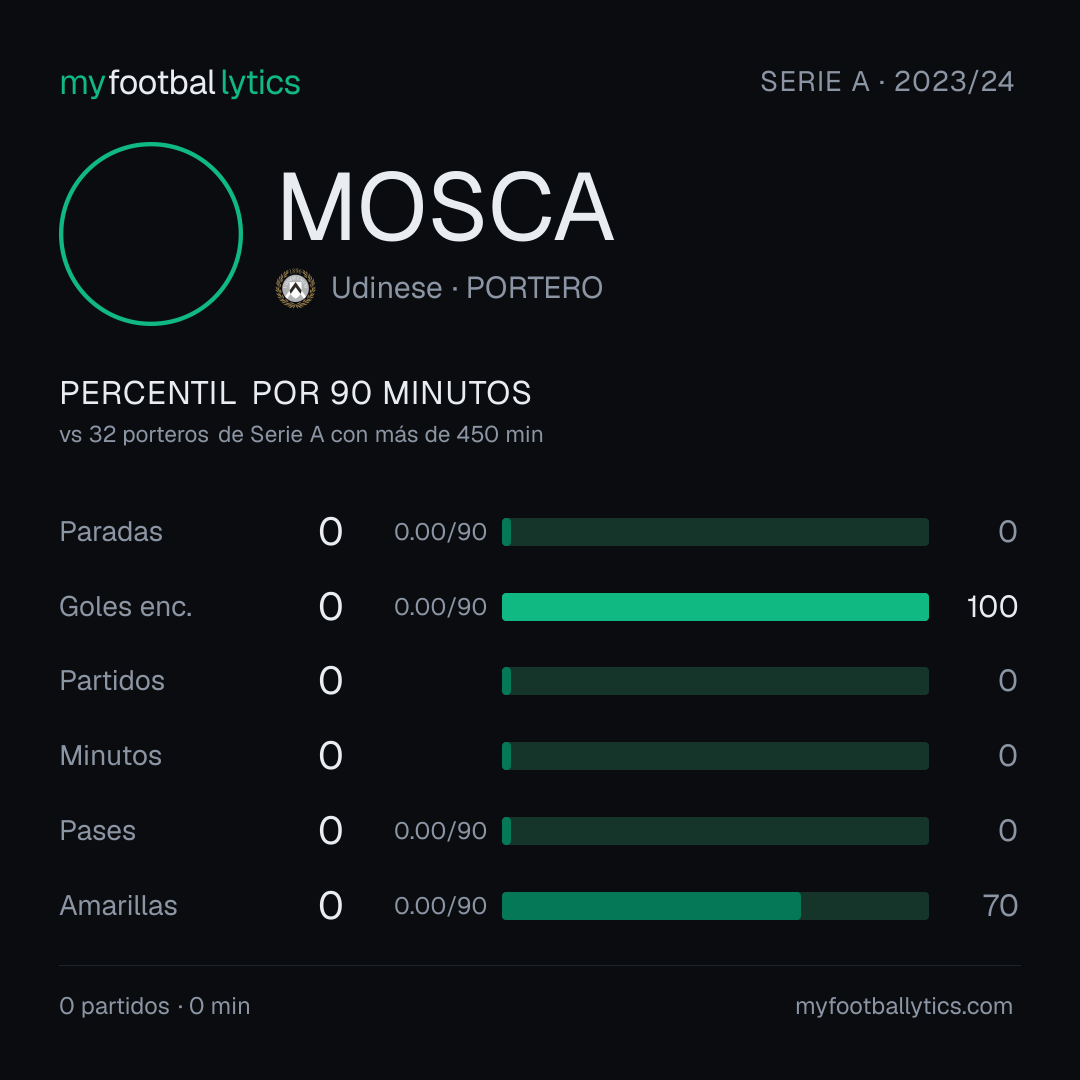Select the Paradas stat label

(x=111, y=532)
